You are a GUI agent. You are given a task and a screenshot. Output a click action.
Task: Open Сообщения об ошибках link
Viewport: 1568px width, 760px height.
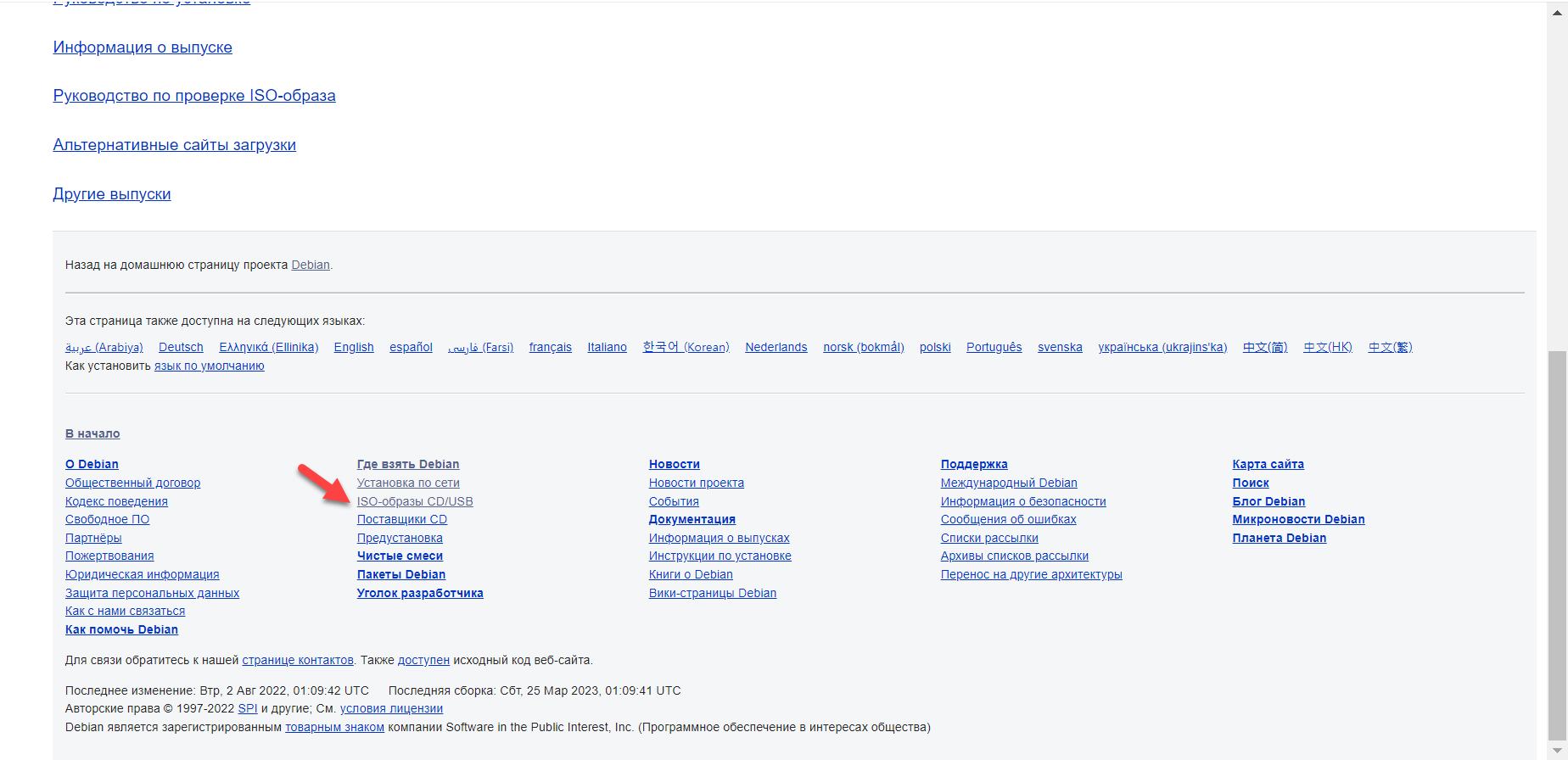1008,519
